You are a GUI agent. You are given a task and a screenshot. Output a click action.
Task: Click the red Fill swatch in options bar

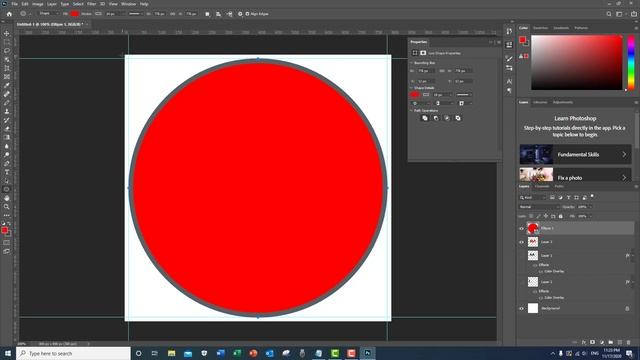pos(75,14)
